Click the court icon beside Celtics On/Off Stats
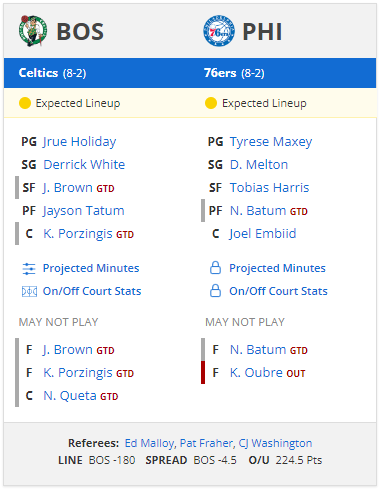The image size is (381, 490). click(x=29, y=292)
